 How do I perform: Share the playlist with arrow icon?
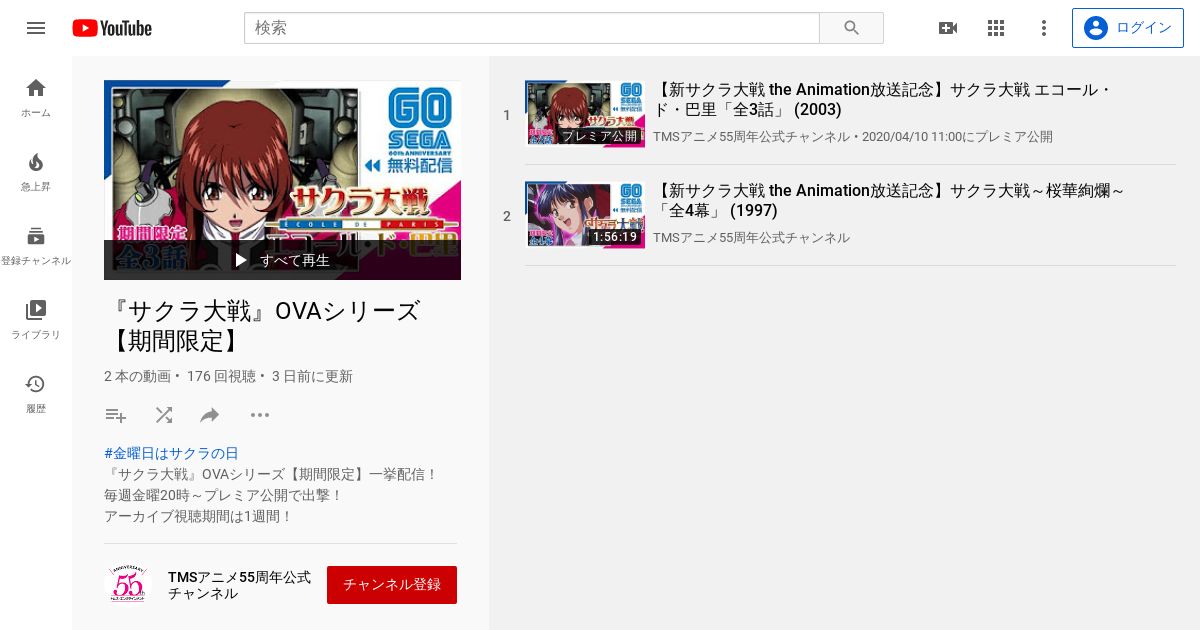click(210, 415)
